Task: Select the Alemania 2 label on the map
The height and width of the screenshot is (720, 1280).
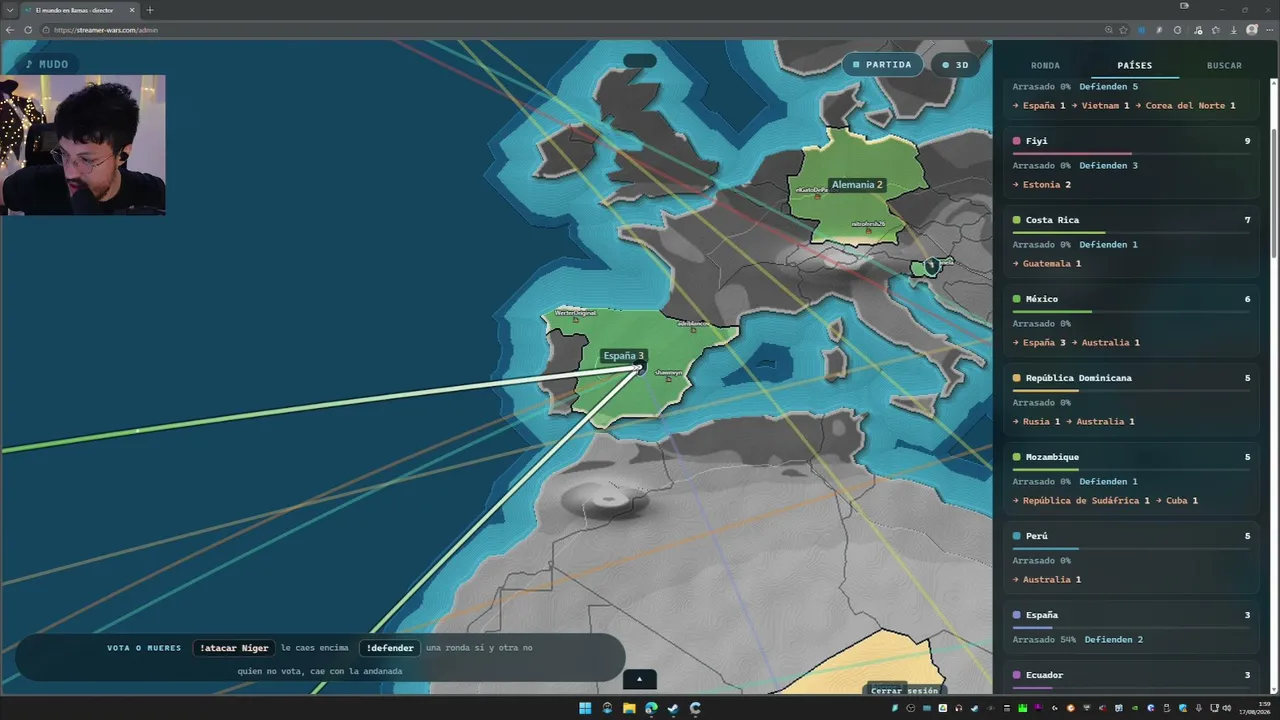Action: pyautogui.click(x=857, y=185)
